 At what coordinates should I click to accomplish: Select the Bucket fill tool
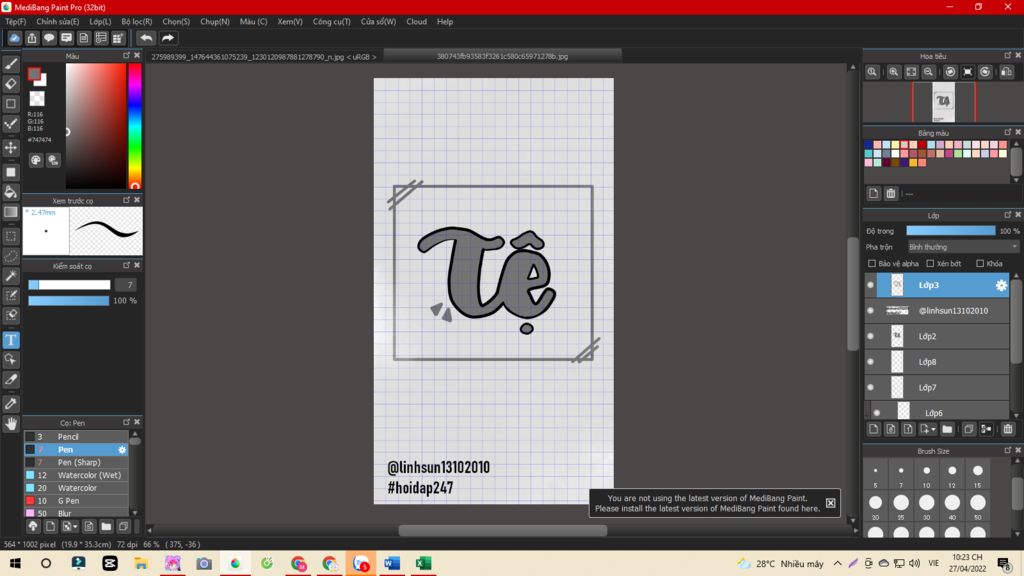click(x=11, y=192)
